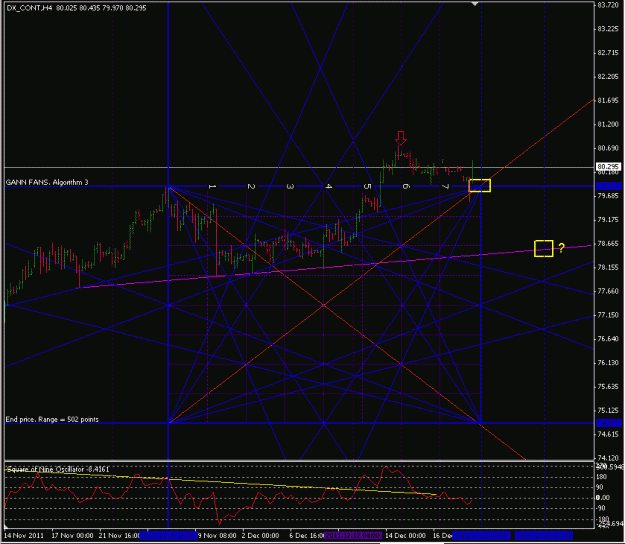This screenshot has height=544, width=625.
Task: Click the blue upper Gann price tag on axis
Action: point(609,186)
